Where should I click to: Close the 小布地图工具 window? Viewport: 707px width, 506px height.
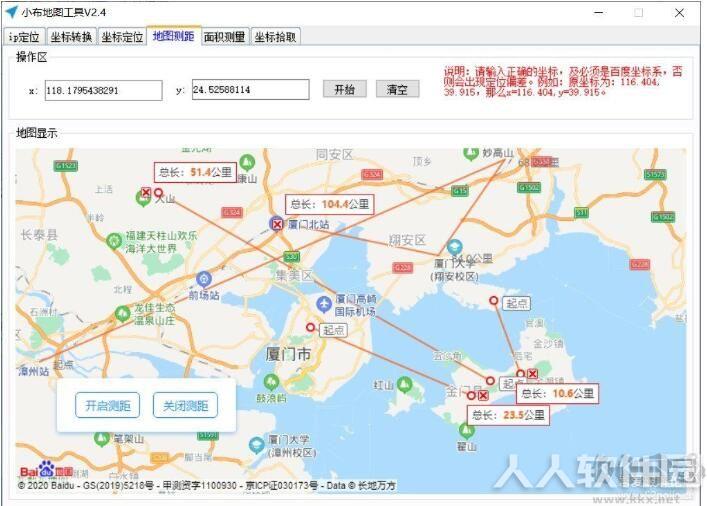(679, 13)
